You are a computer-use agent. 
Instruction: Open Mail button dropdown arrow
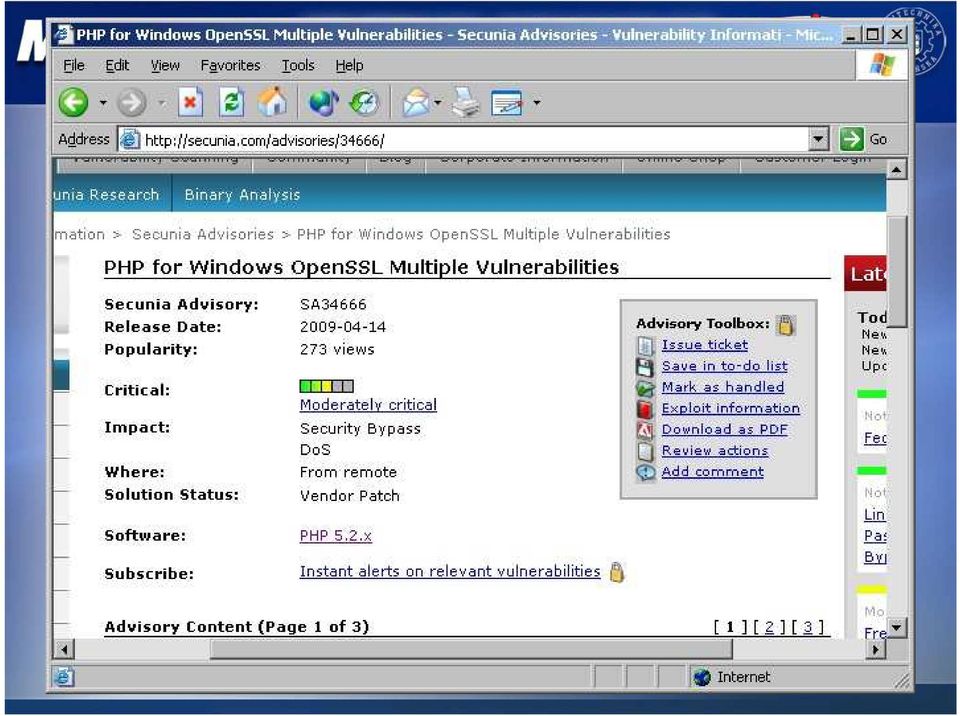coord(438,103)
